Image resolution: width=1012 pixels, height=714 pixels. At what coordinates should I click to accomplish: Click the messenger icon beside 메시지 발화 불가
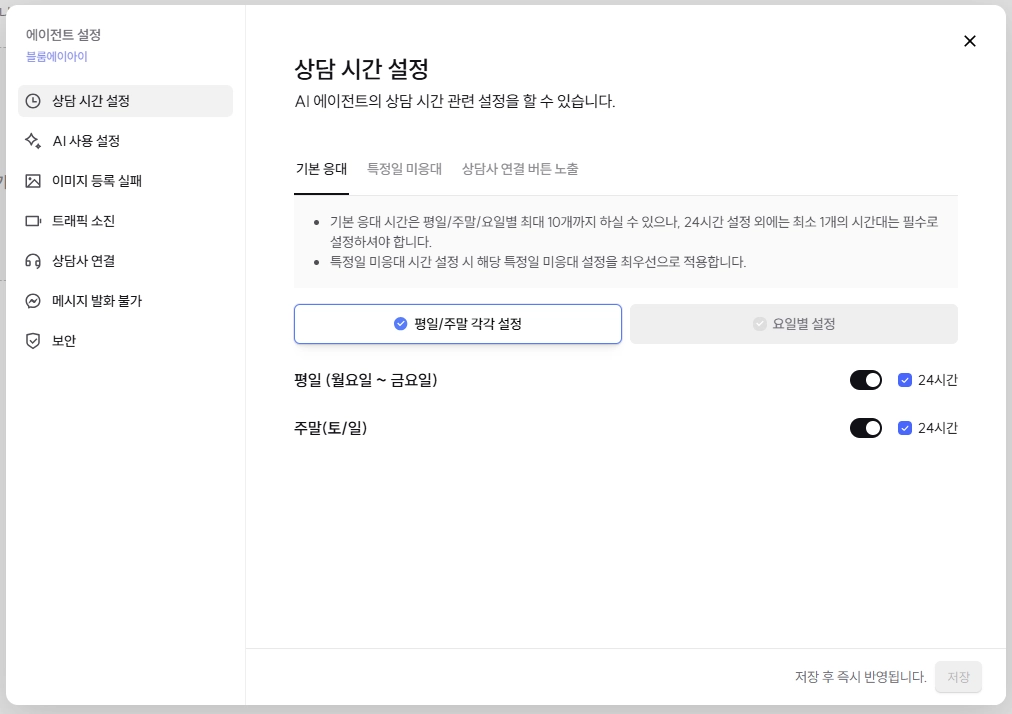click(x=33, y=301)
